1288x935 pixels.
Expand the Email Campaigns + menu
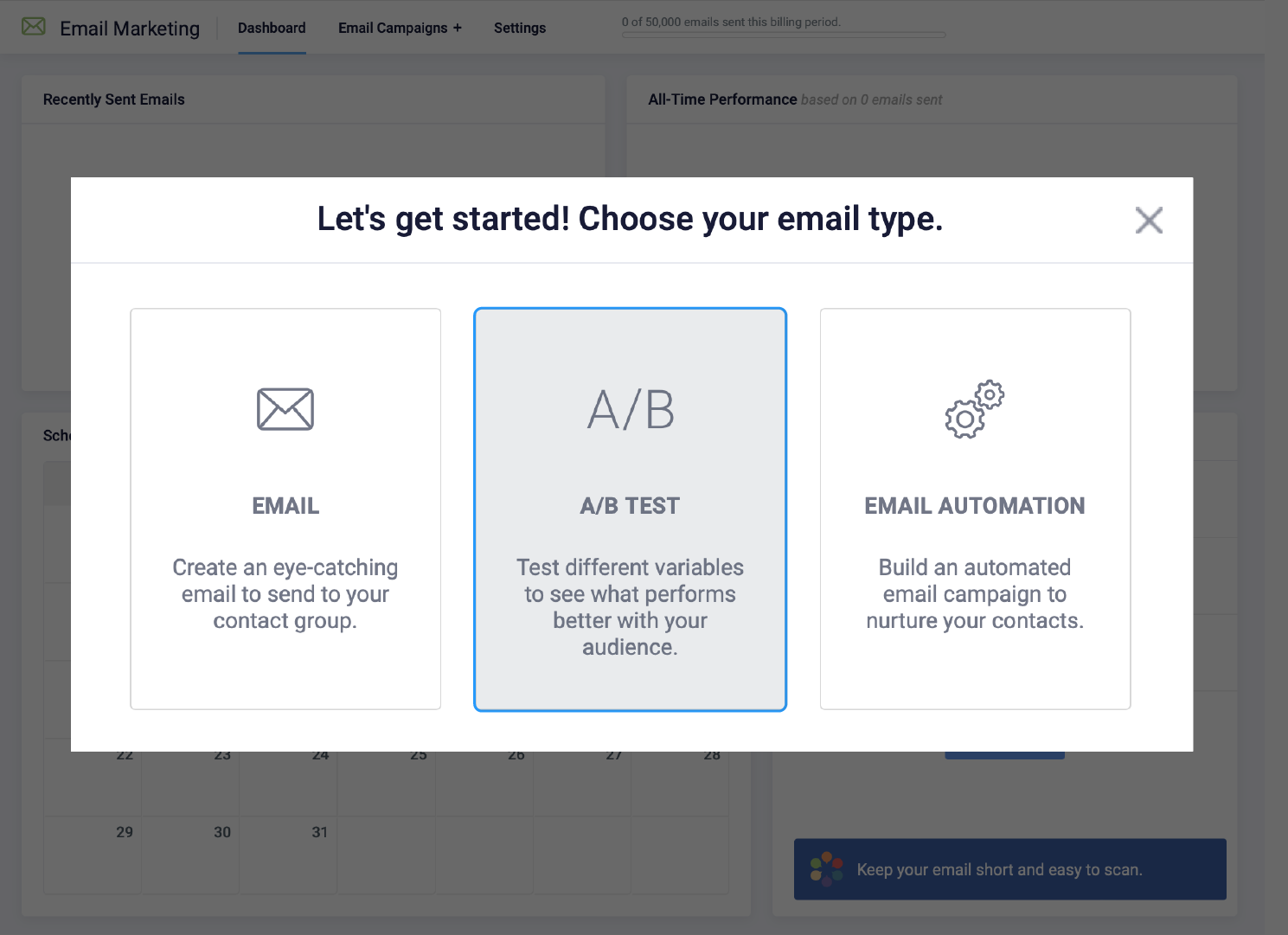pyautogui.click(x=400, y=28)
